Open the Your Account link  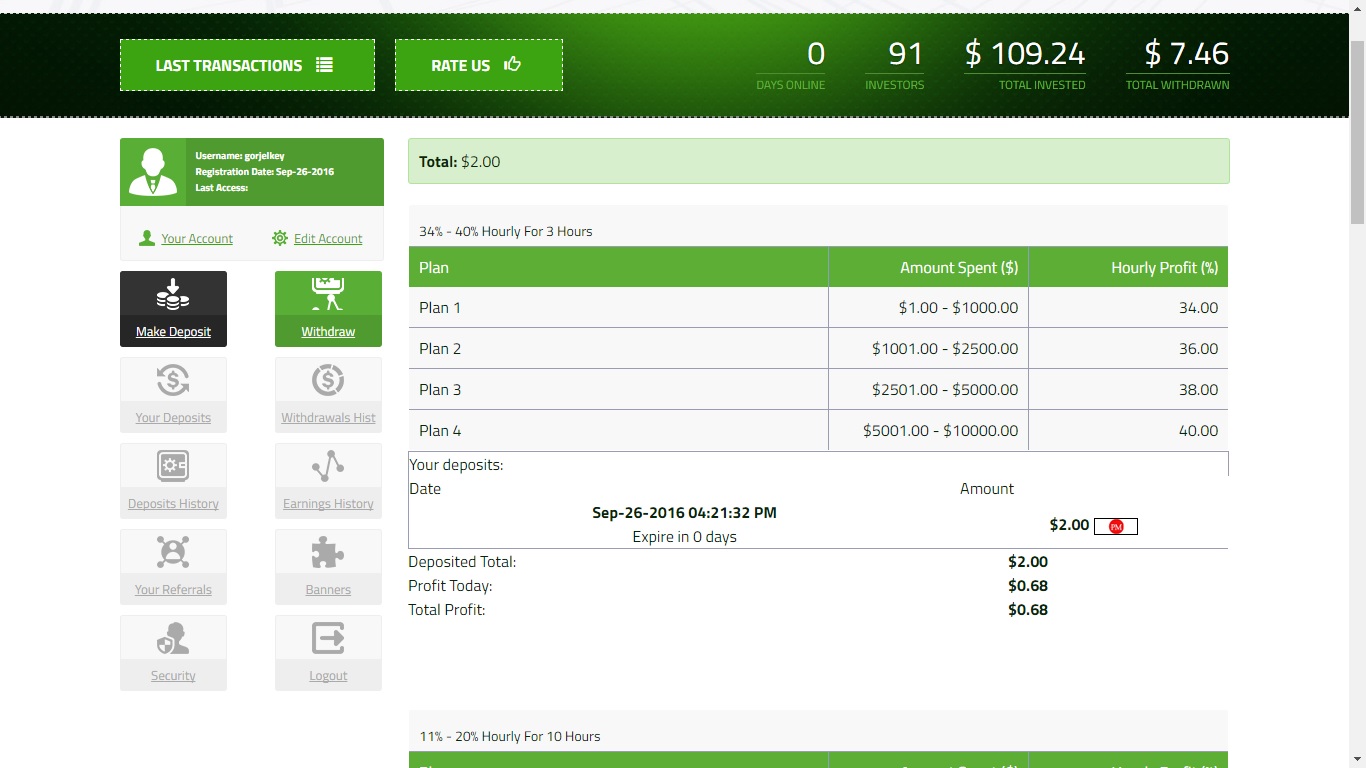(x=196, y=239)
